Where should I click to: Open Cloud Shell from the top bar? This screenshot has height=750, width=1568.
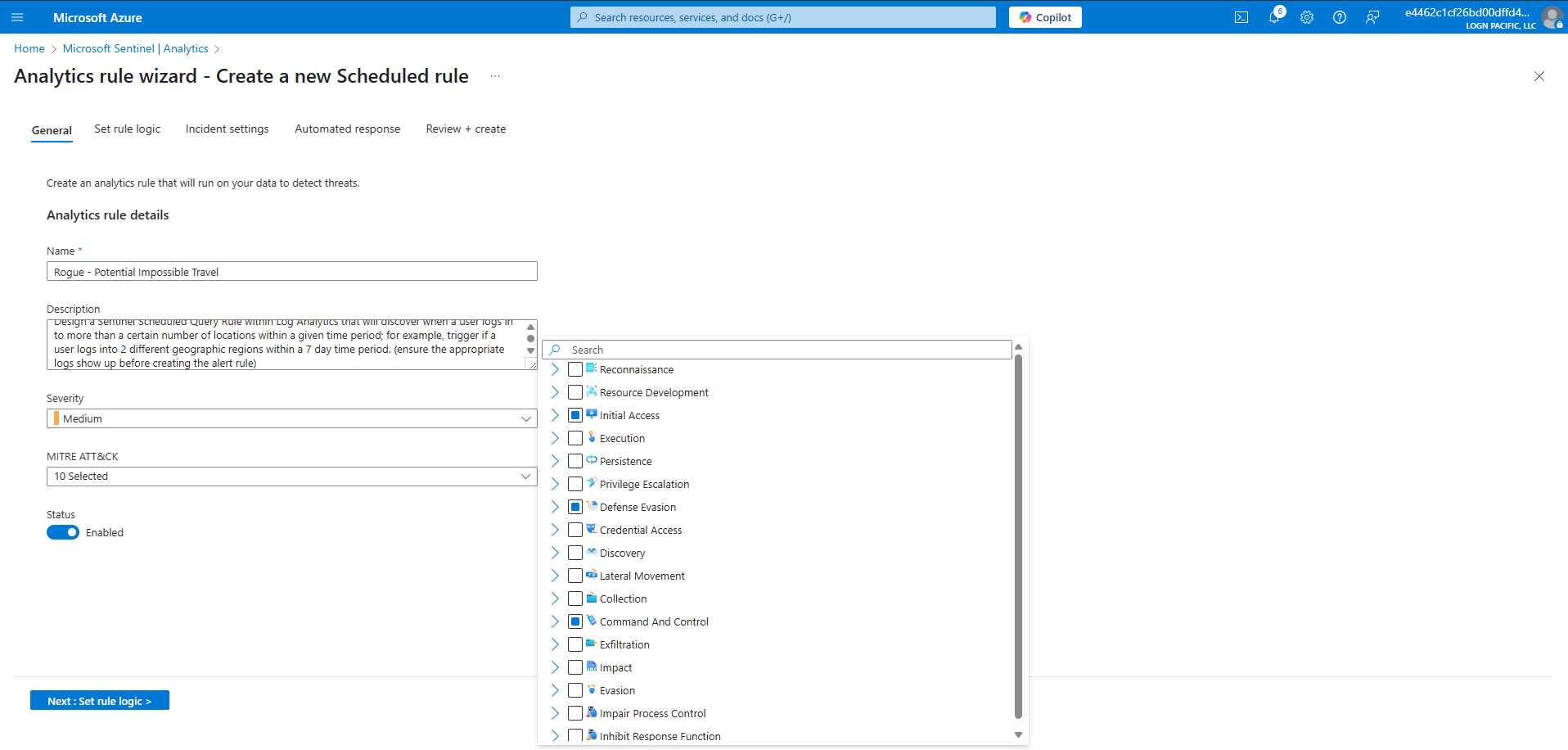[1241, 17]
